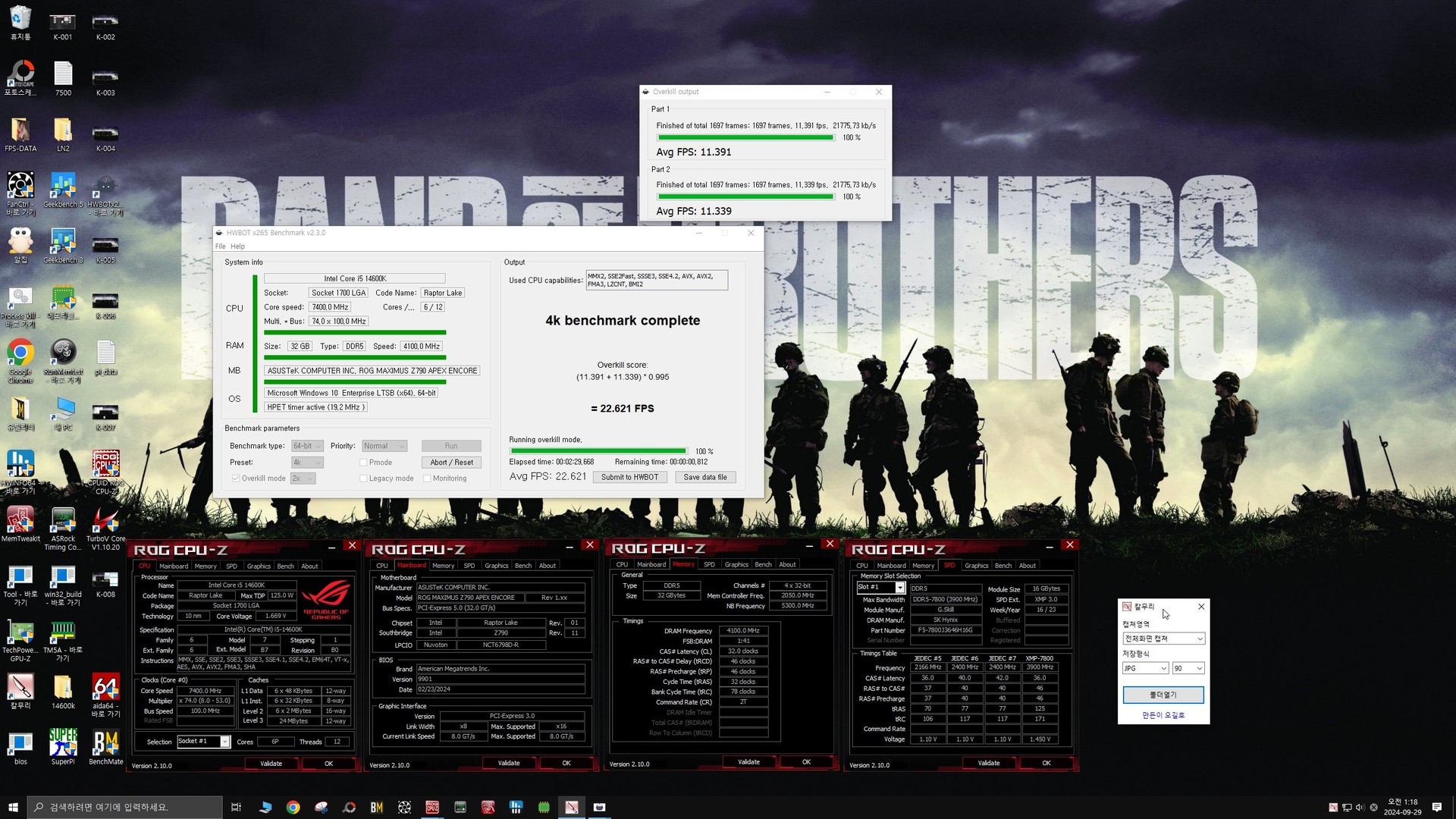Open the bios desktop icon
Viewport: 1456px width, 819px height.
20,747
